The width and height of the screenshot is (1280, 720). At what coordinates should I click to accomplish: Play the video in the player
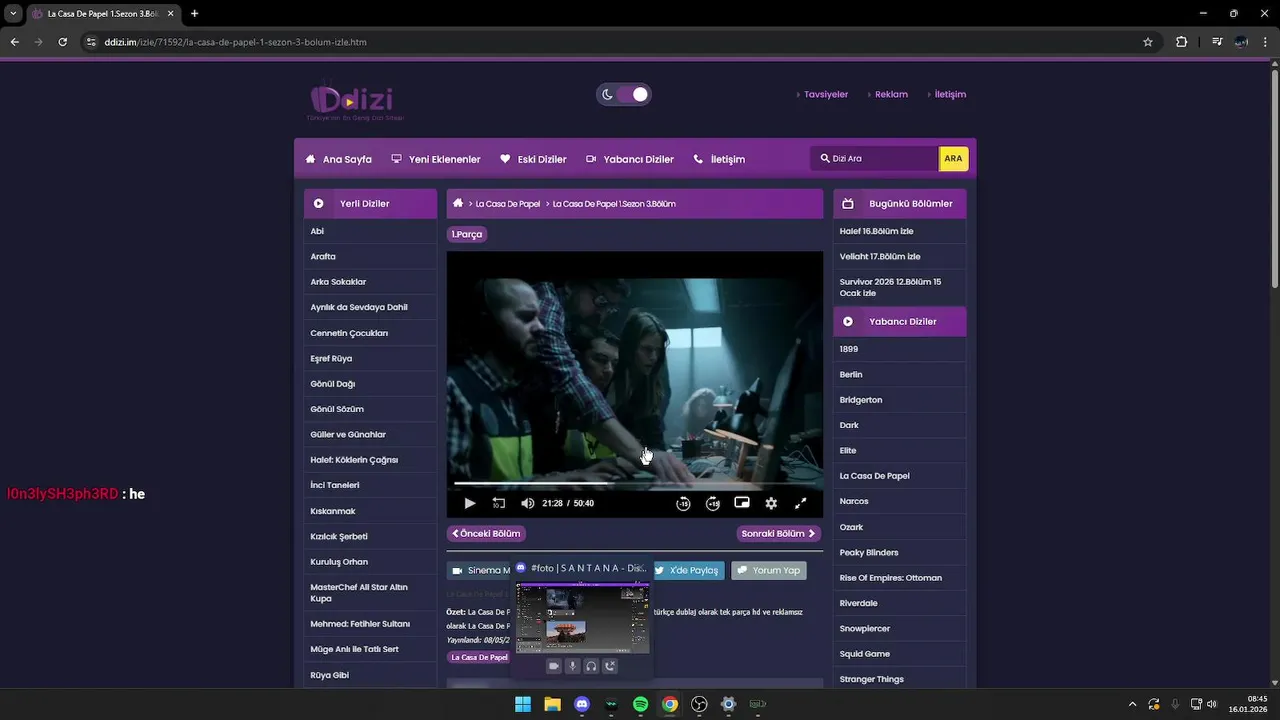pos(470,503)
